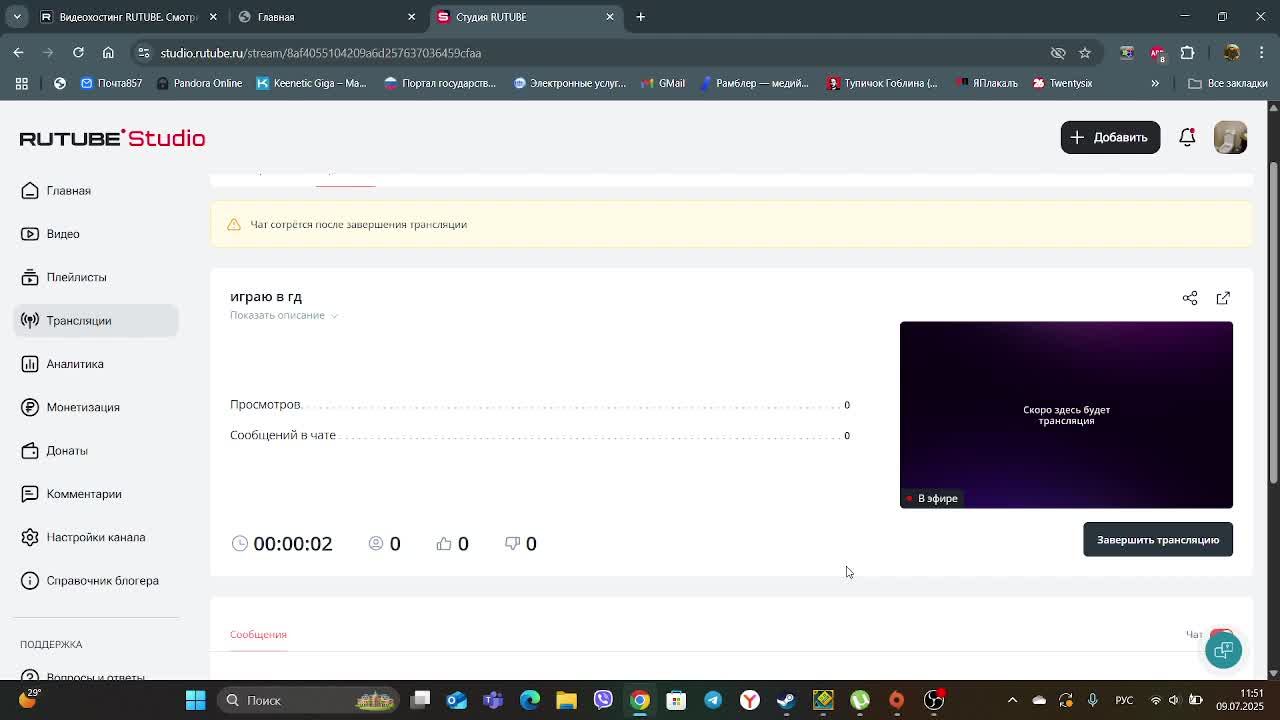
Task: Click the viewers count icon
Action: pos(376,543)
